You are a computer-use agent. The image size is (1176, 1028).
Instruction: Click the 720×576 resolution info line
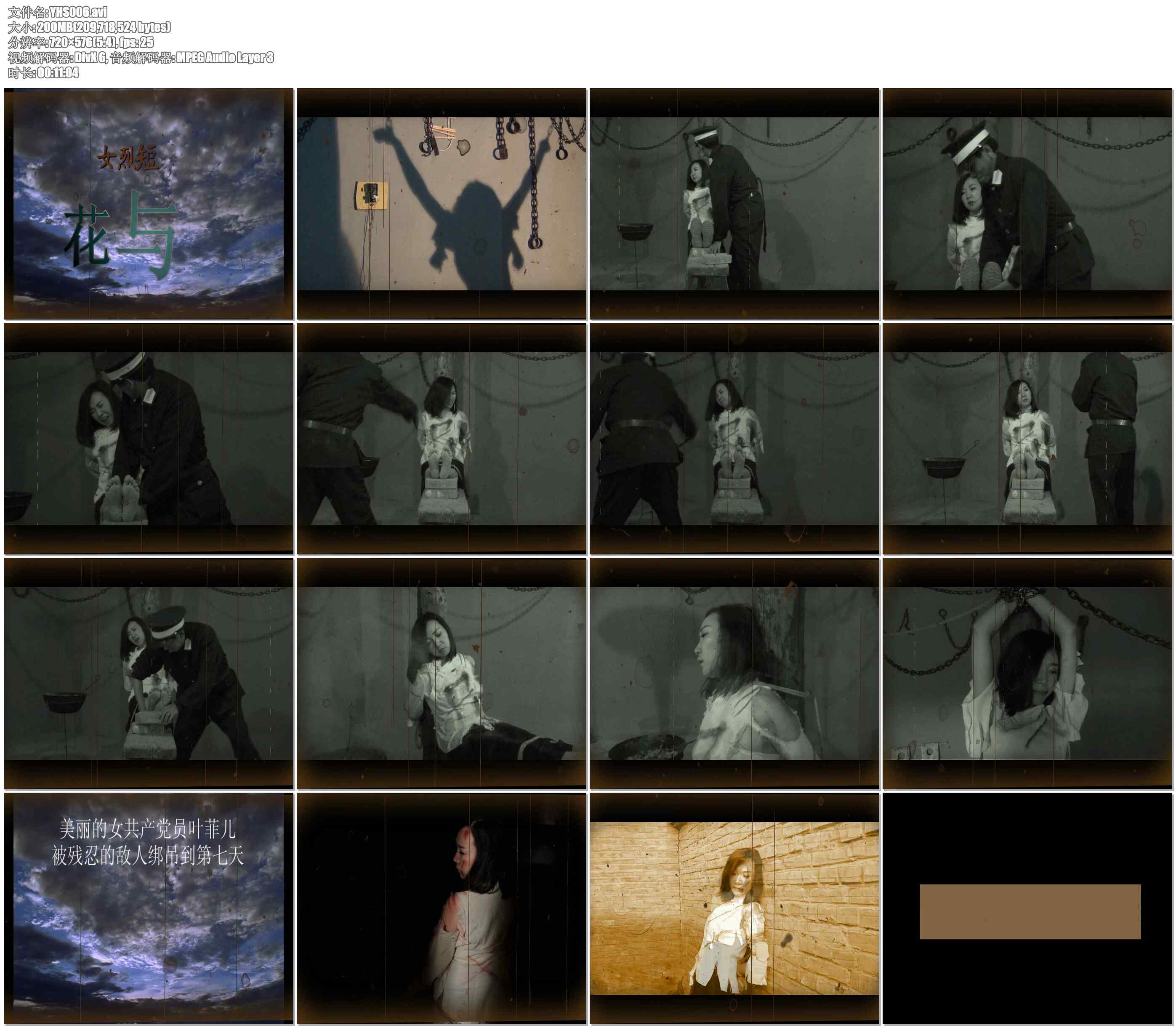click(80, 42)
